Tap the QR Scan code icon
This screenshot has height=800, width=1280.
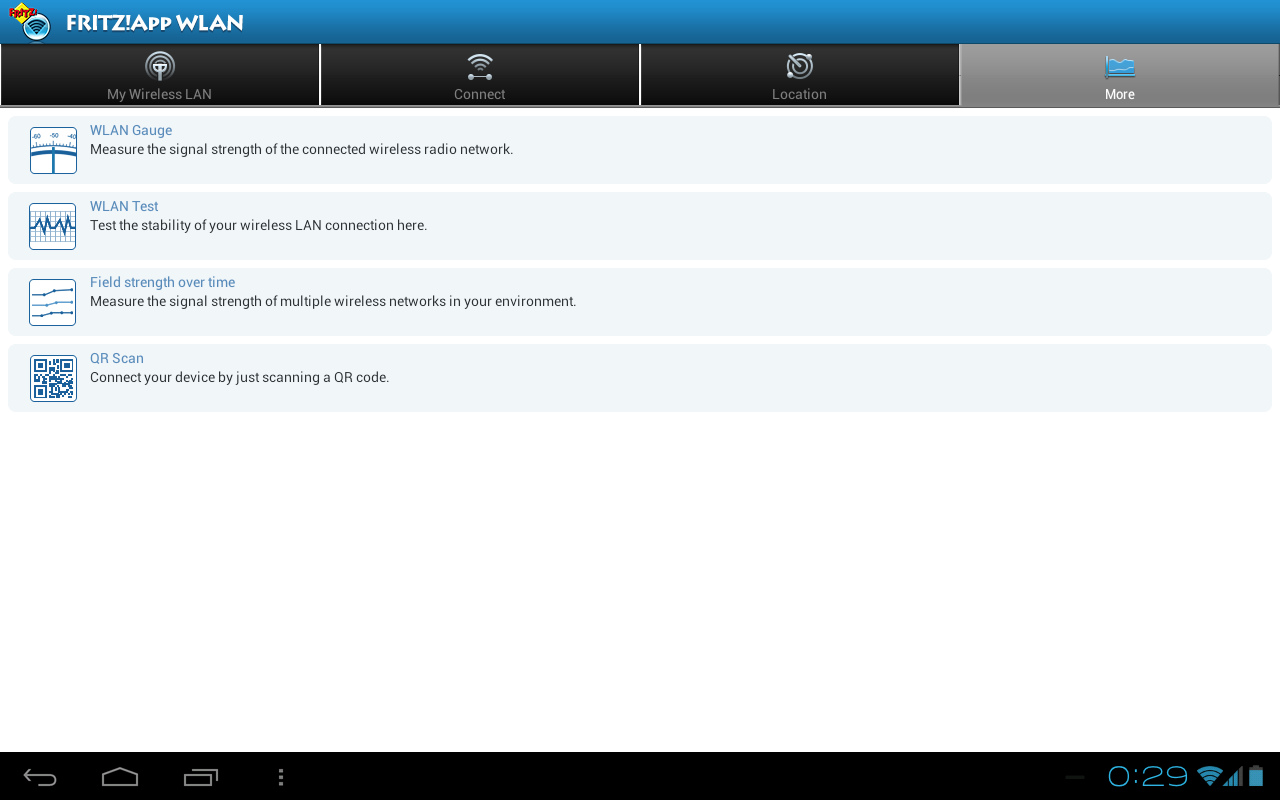(53, 378)
